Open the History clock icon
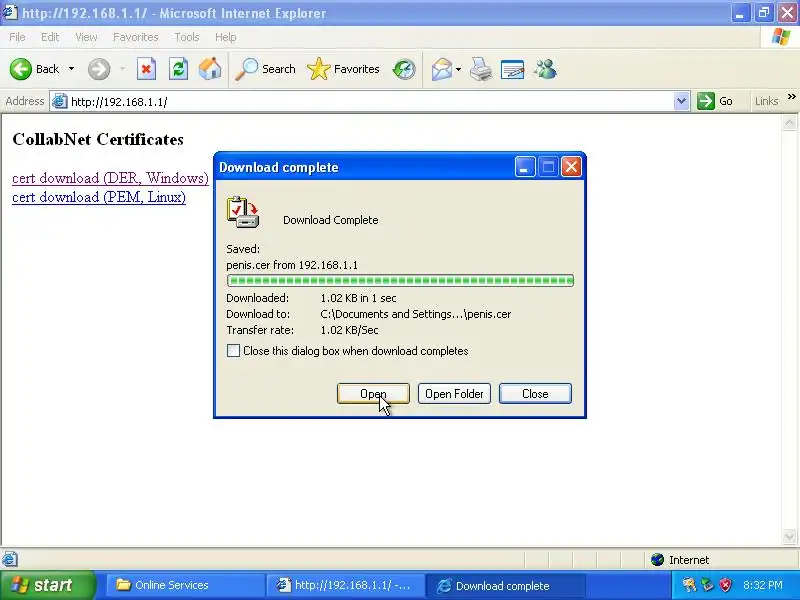Viewport: 800px width, 600px height. (404, 69)
